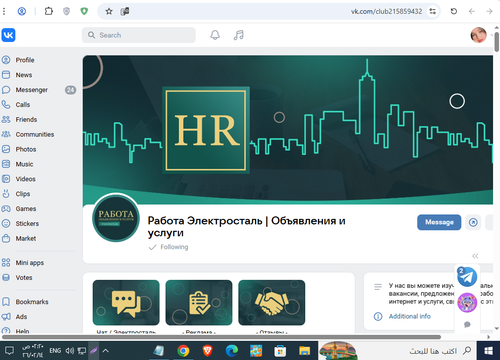Open the handshake menu tile

[272, 303]
